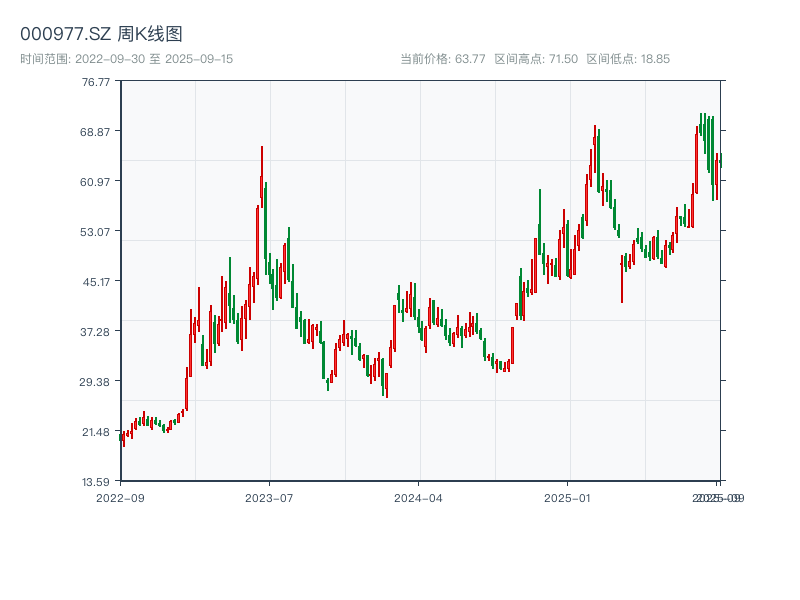The height and width of the screenshot is (600, 800).
Task: Click the y-axis label 68.87
Action: pyautogui.click(x=95, y=132)
